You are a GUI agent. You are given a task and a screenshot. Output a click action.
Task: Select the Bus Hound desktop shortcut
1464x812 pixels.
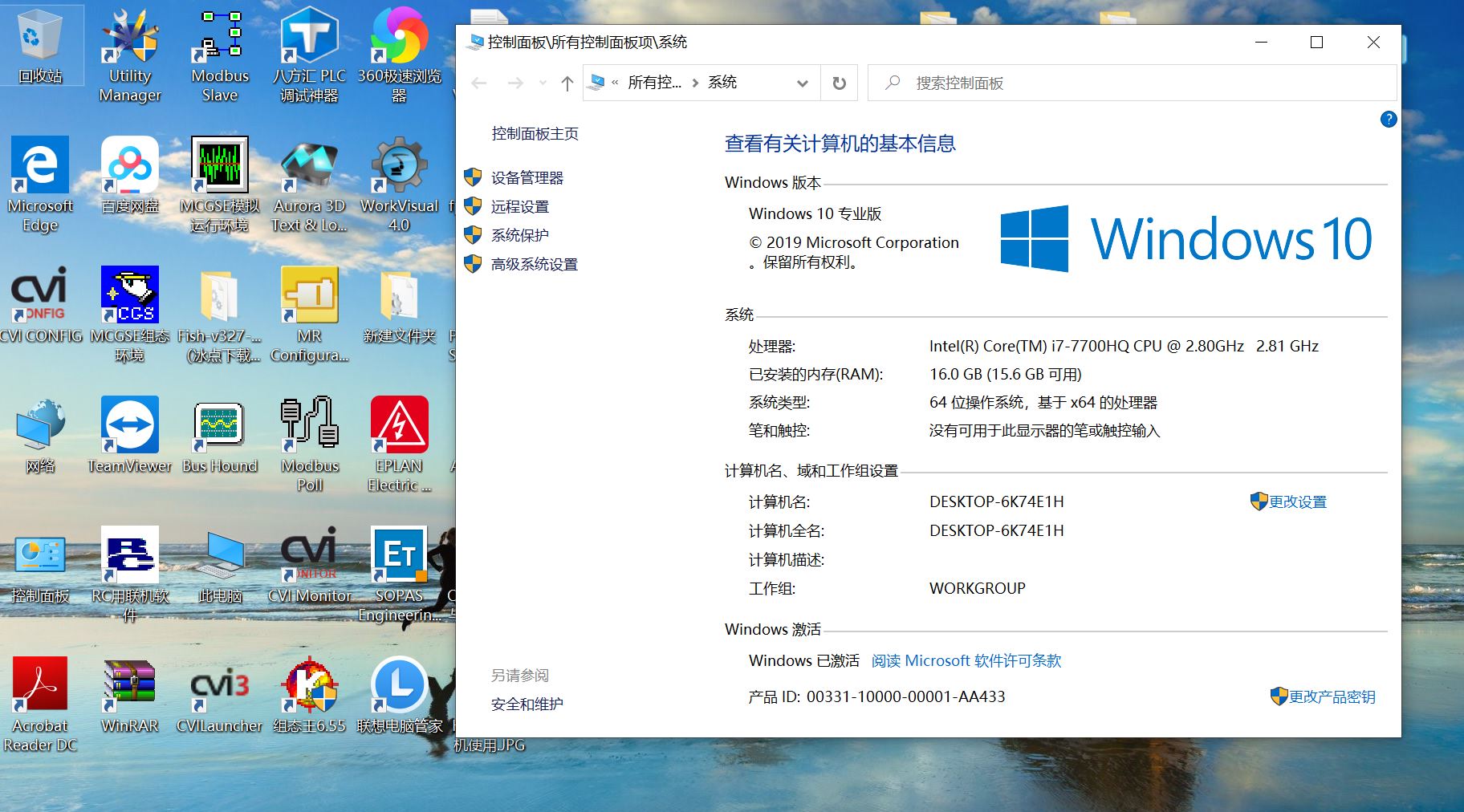(219, 427)
